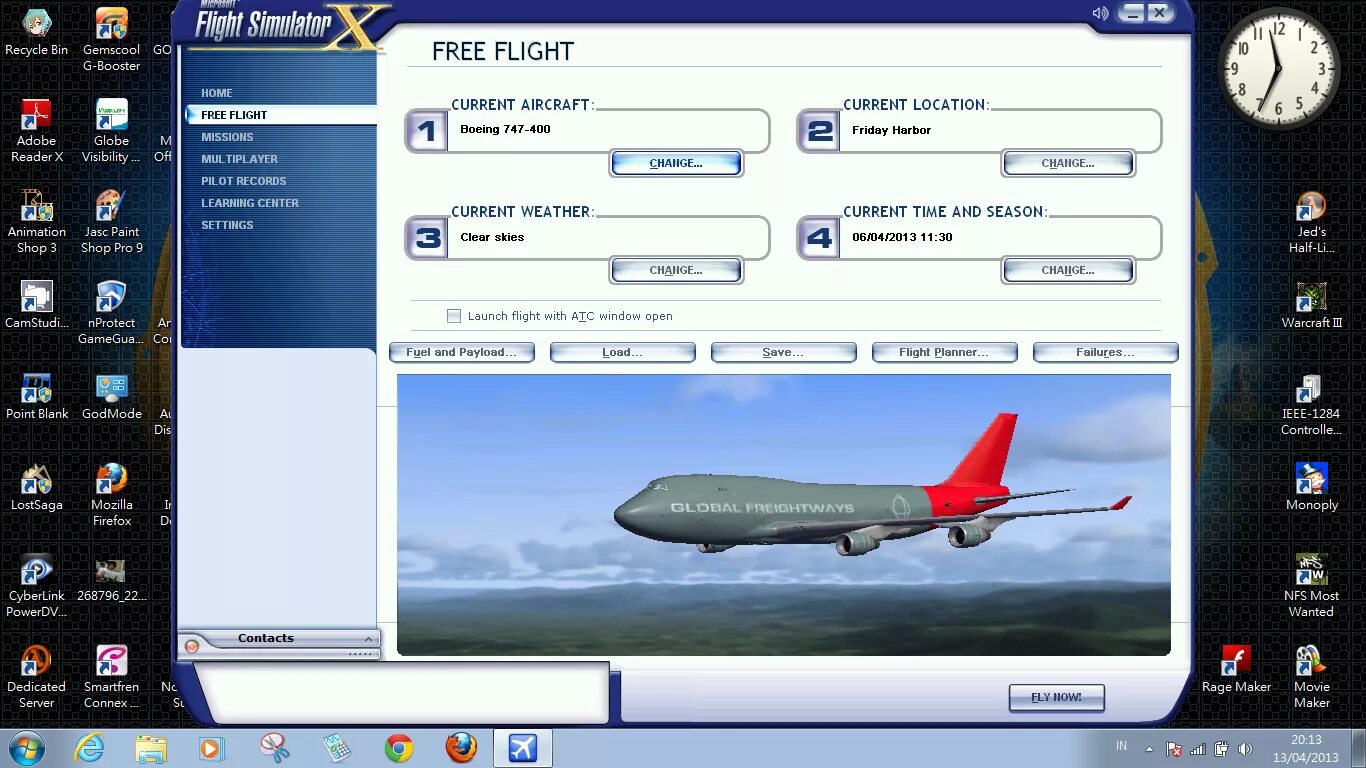
Task: Select the Dedicated Server desktop icon
Action: pyautogui.click(x=36, y=677)
